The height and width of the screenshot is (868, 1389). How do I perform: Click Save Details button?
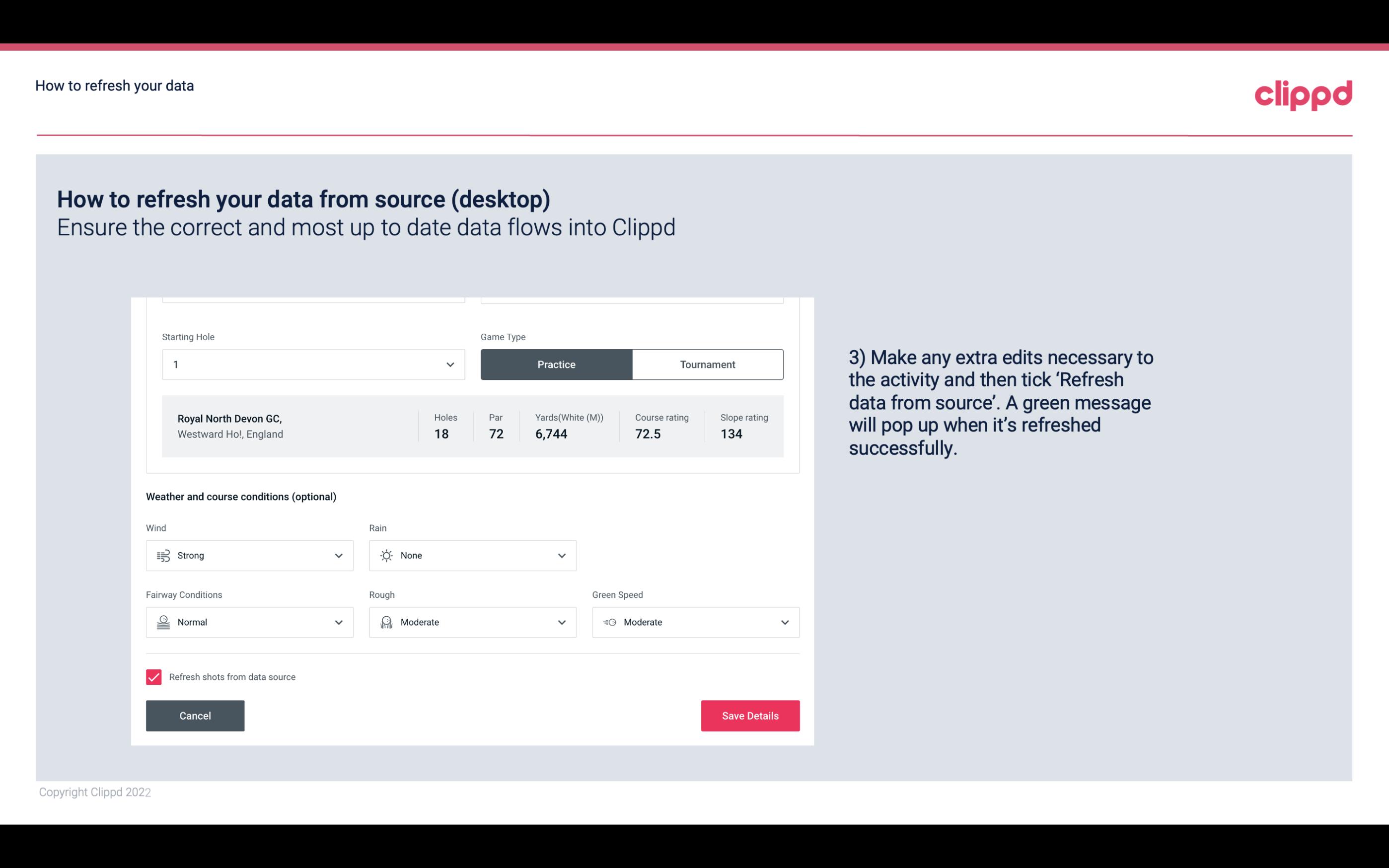tap(750, 716)
